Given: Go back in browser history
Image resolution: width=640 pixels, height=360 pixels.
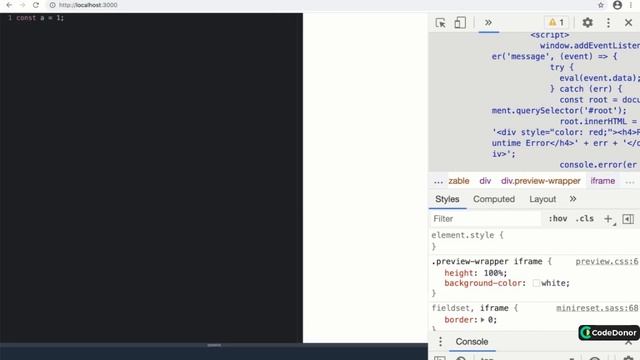Looking at the screenshot, I should (x=9, y=5).
